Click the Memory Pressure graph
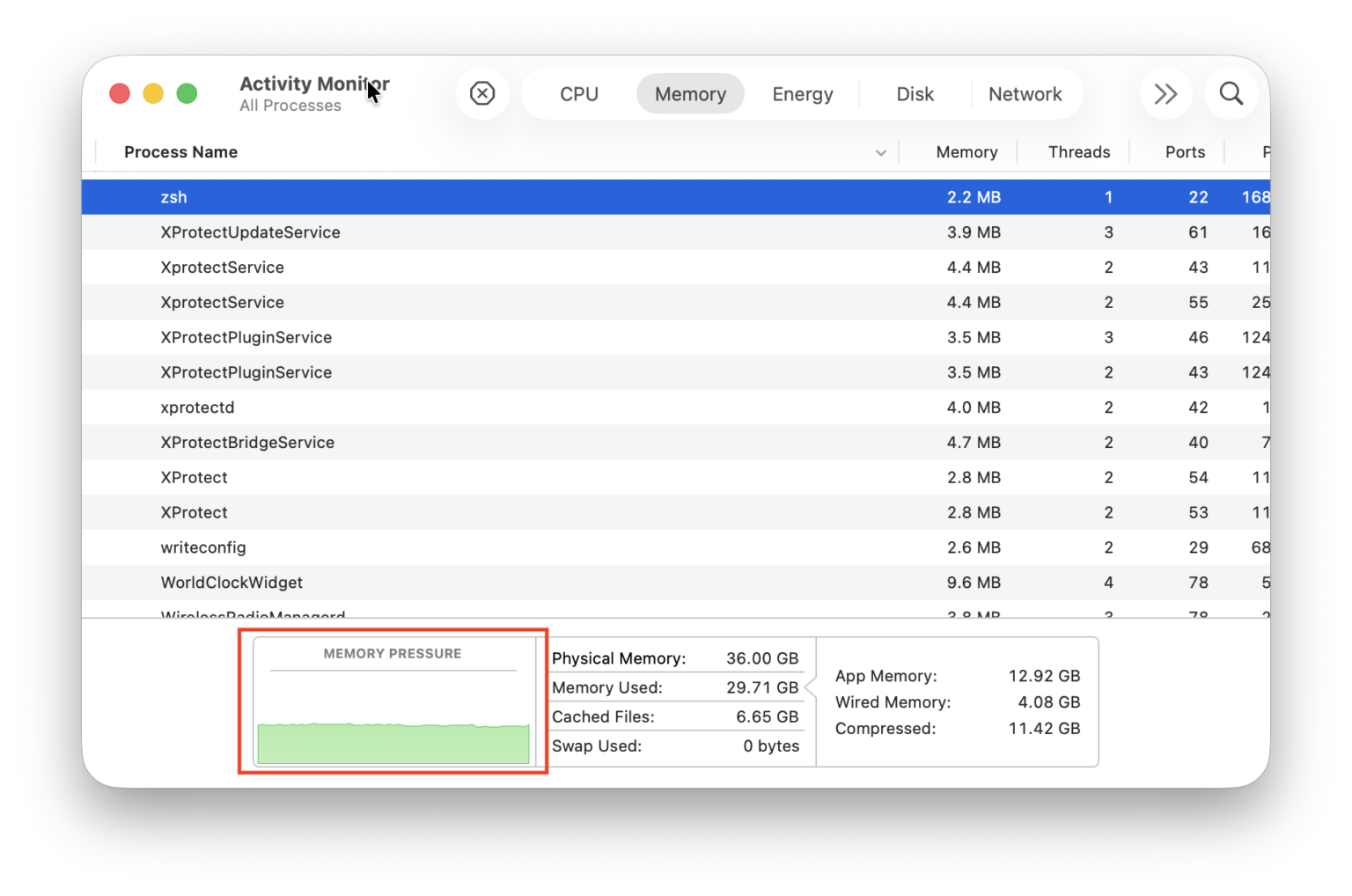 pos(393,701)
